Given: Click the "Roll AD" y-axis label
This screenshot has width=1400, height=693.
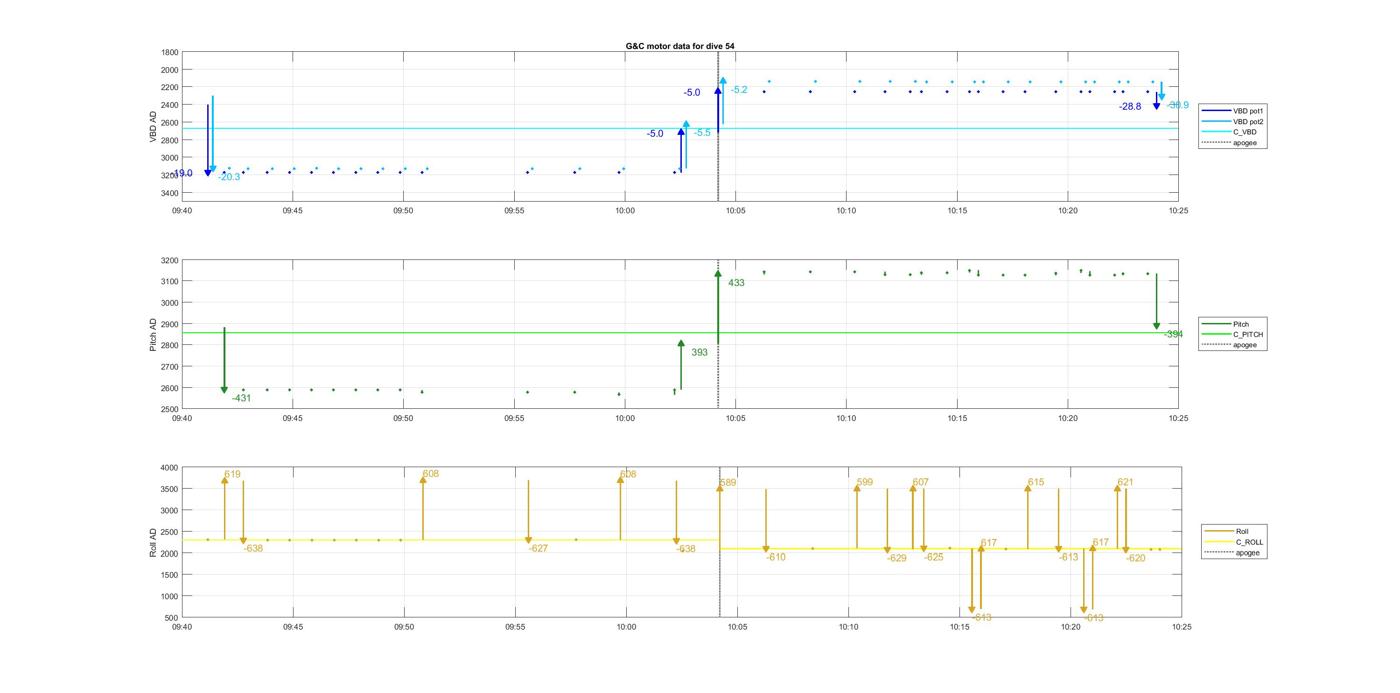Looking at the screenshot, I should click(153, 542).
